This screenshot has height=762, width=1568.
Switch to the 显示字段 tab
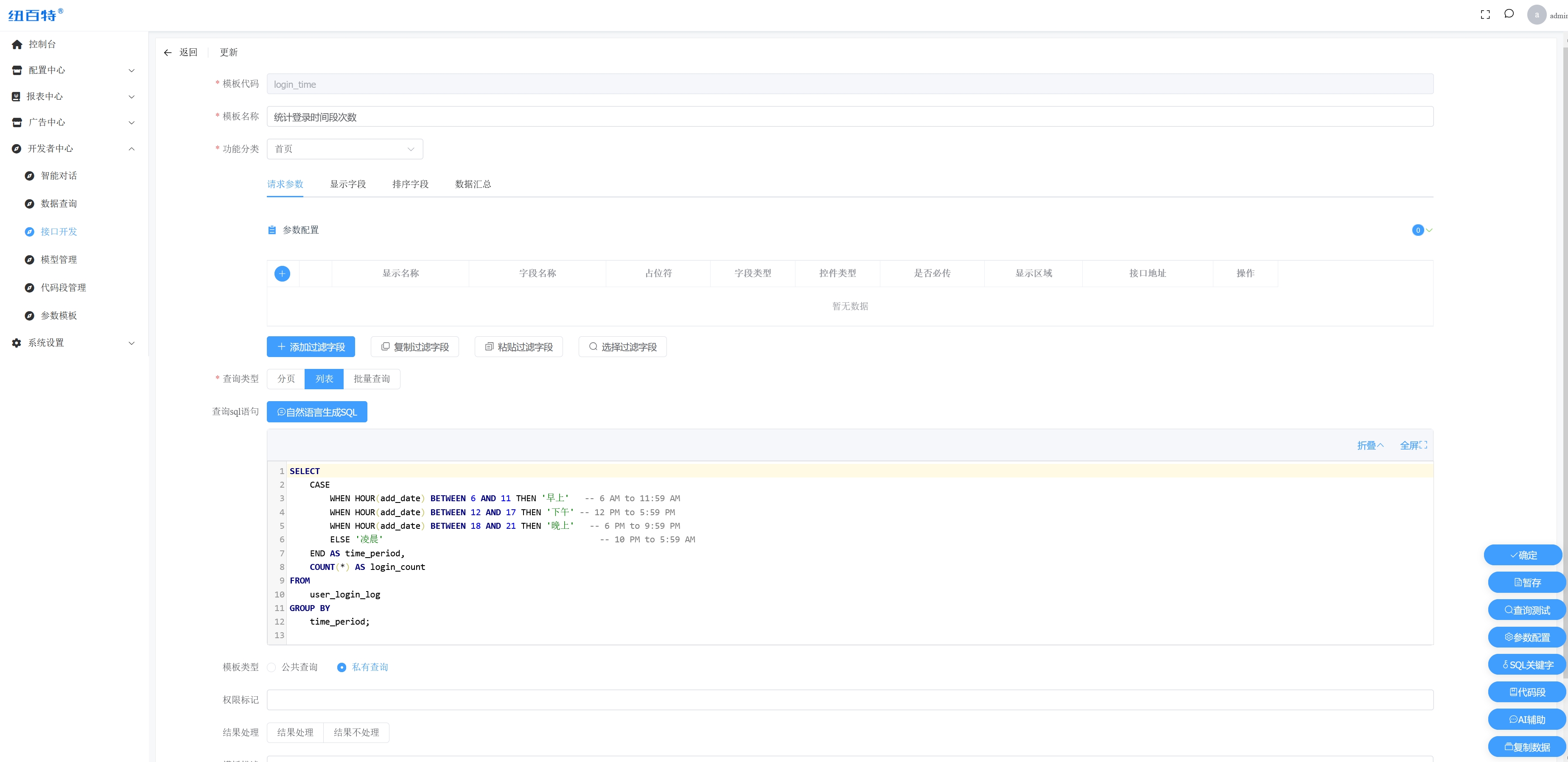point(347,184)
